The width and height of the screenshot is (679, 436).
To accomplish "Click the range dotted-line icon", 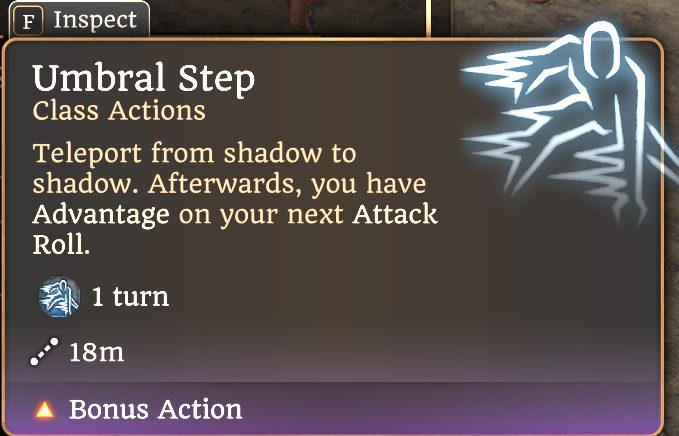I will (x=45, y=352).
